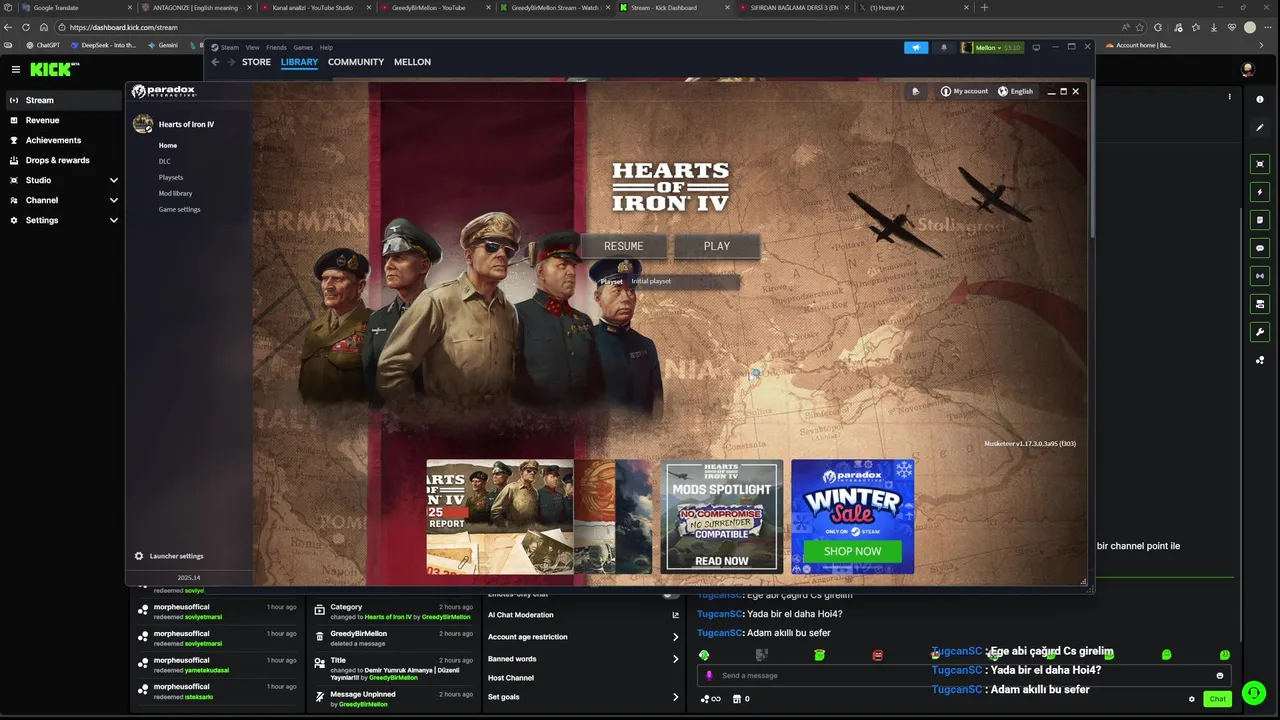
Task: Toggle Emotes-only chat switch
Action: tap(671, 594)
